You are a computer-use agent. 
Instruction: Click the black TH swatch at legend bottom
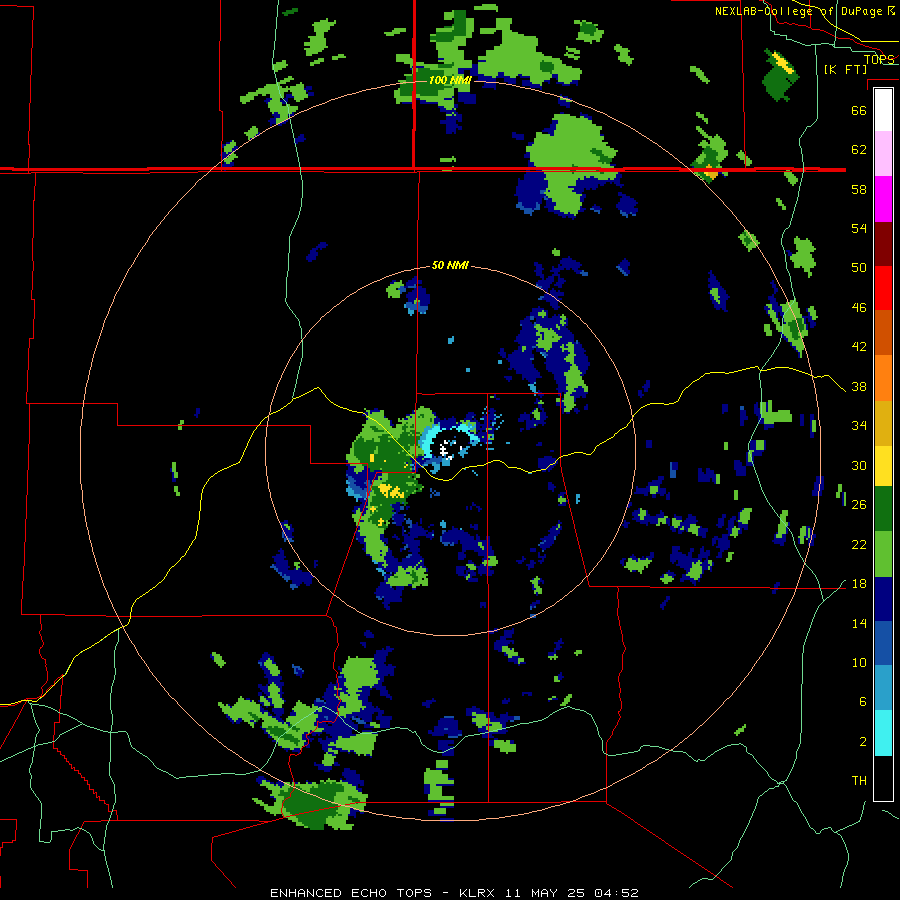[x=883, y=778]
